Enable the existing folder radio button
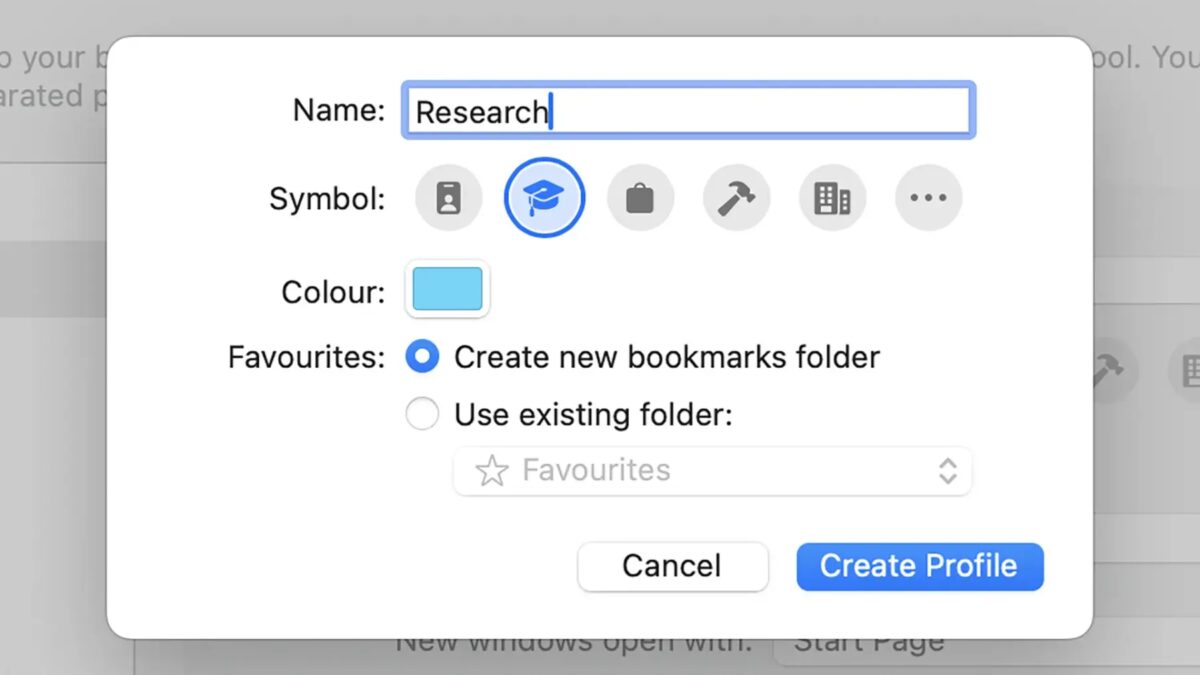The image size is (1200, 675). 422,413
